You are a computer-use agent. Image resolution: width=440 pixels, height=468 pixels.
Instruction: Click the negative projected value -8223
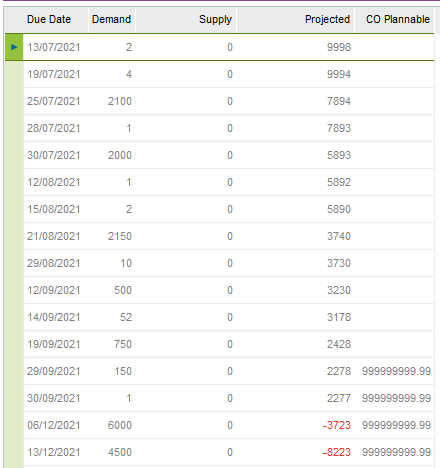pos(337,452)
